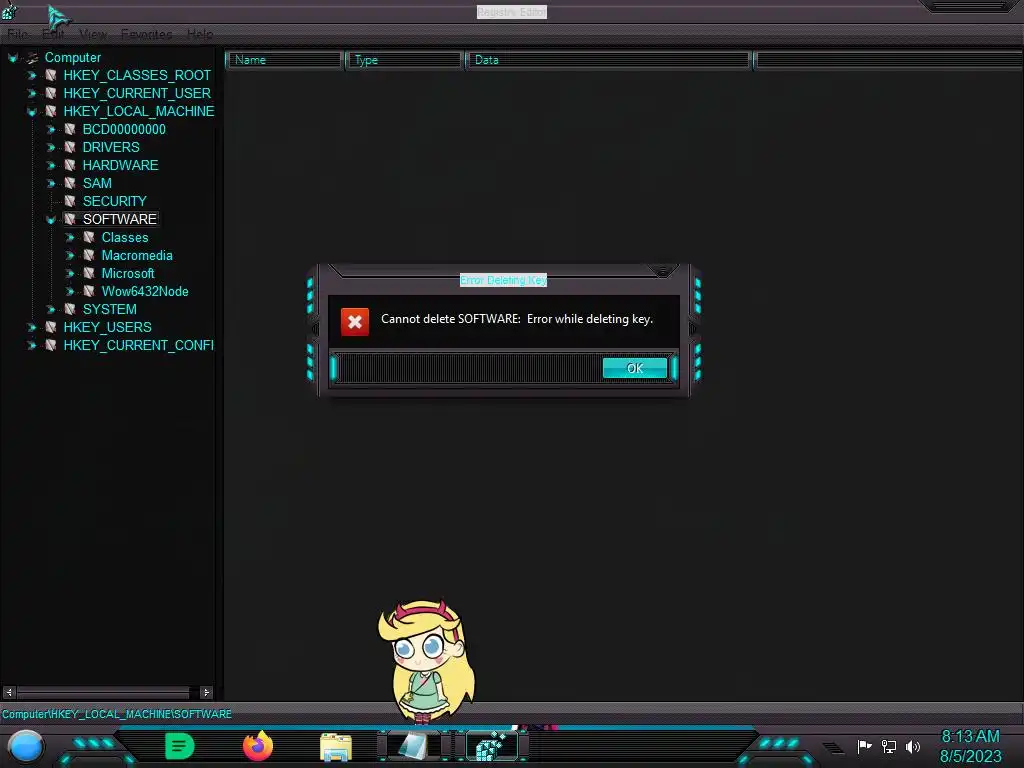This screenshot has width=1024, height=768.
Task: Expand the SYSTEM key arrow
Action: (x=50, y=310)
